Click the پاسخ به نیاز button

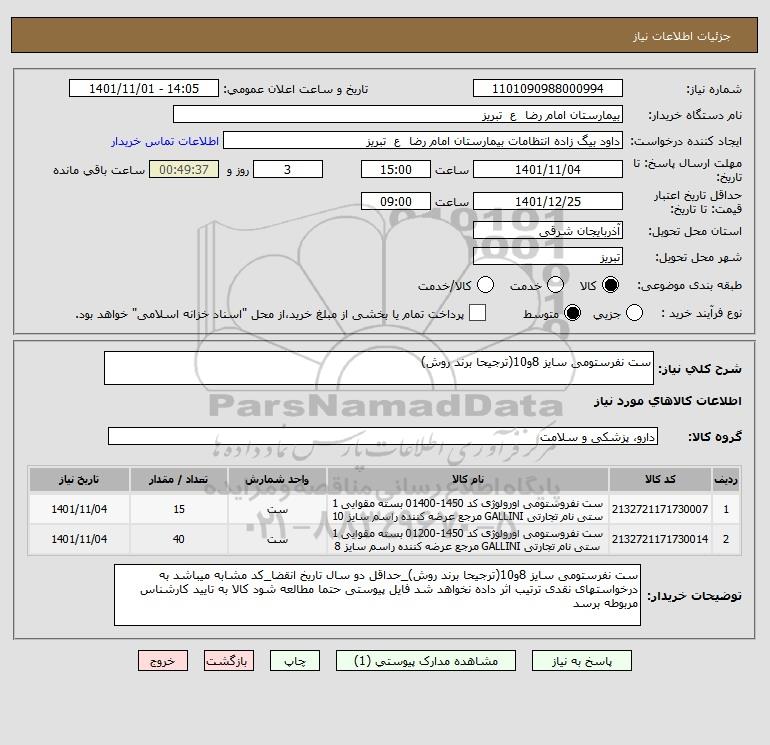pos(581,661)
